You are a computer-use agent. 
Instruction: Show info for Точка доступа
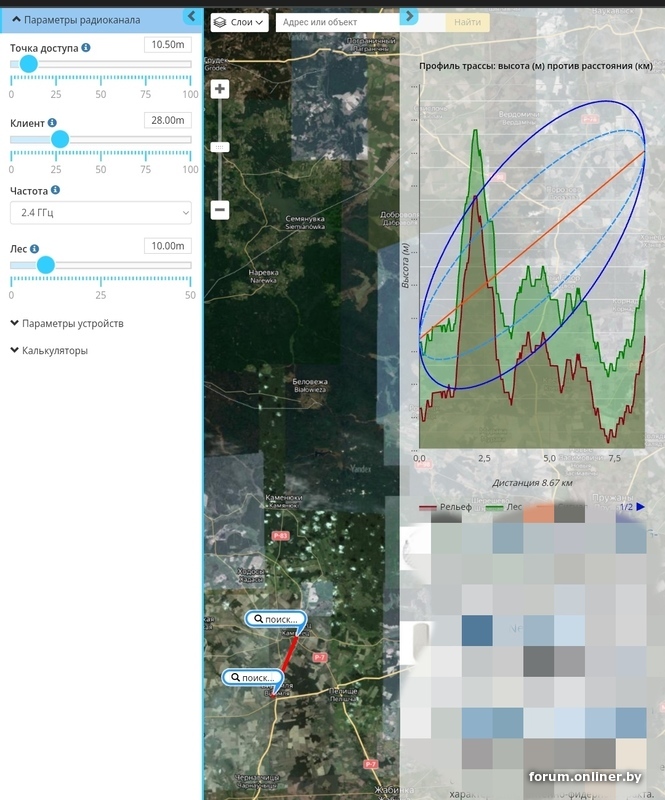(x=86, y=47)
